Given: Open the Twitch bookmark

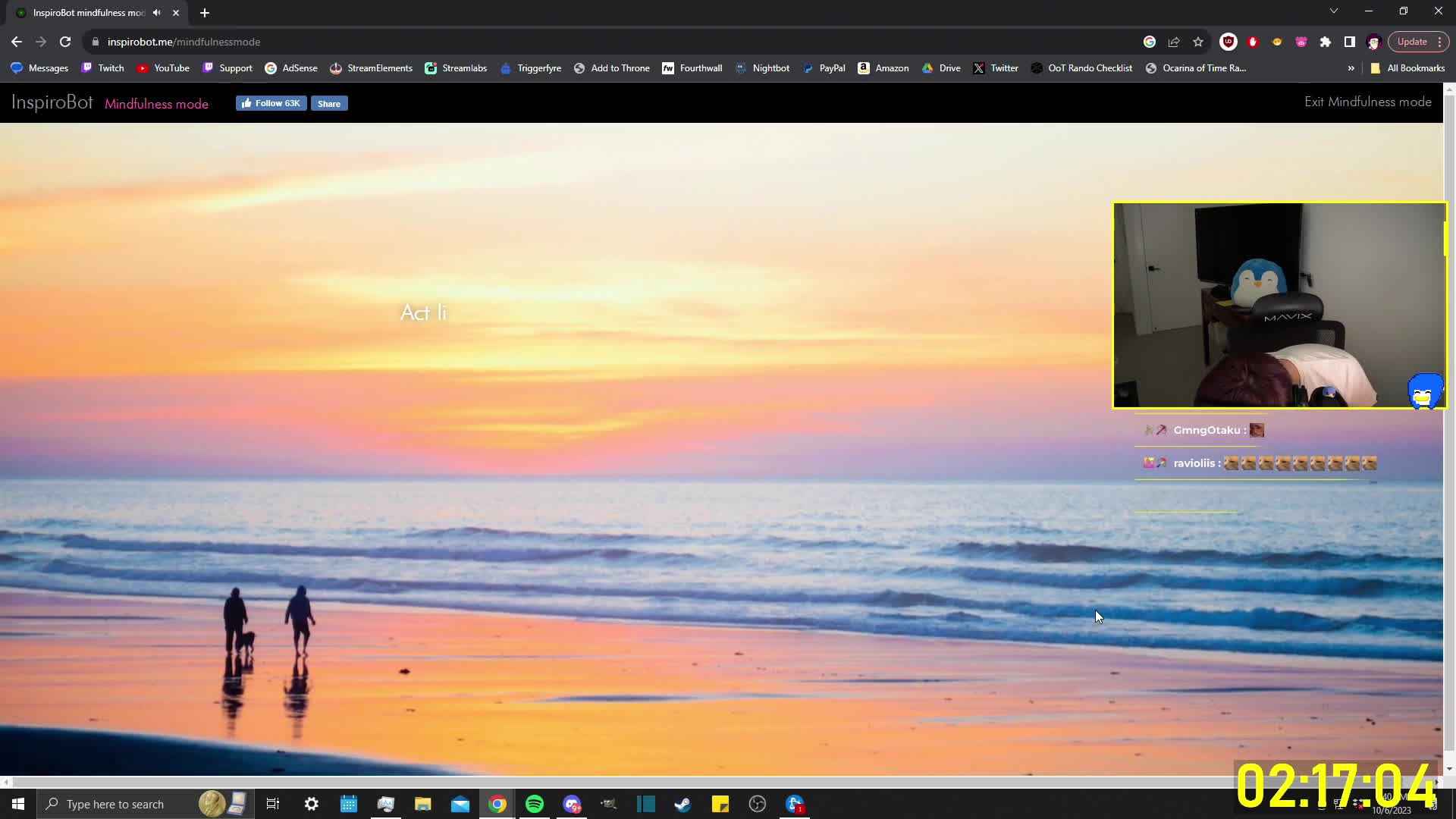Looking at the screenshot, I should point(102,68).
